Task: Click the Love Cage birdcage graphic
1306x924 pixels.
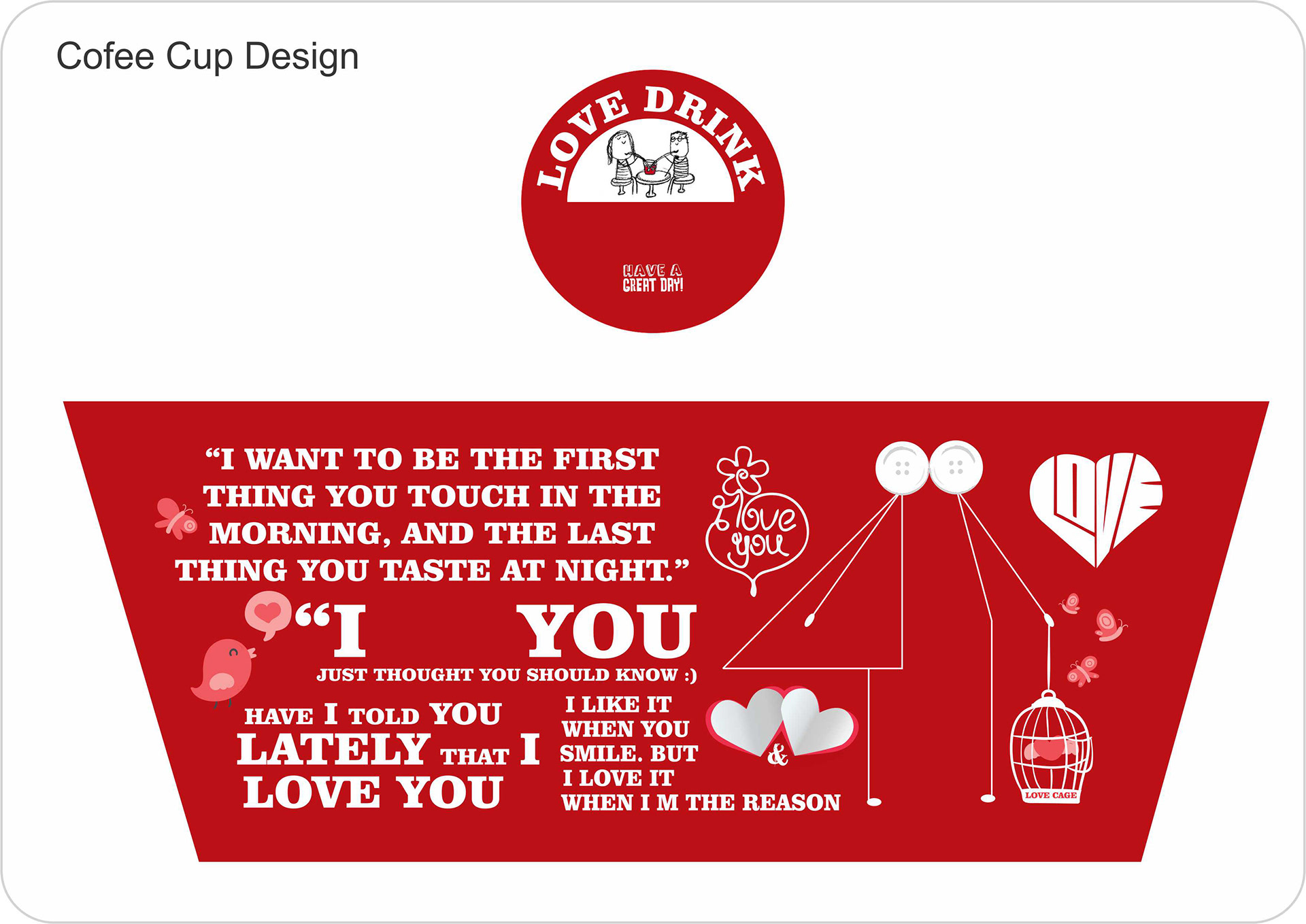Action: click(x=1051, y=747)
